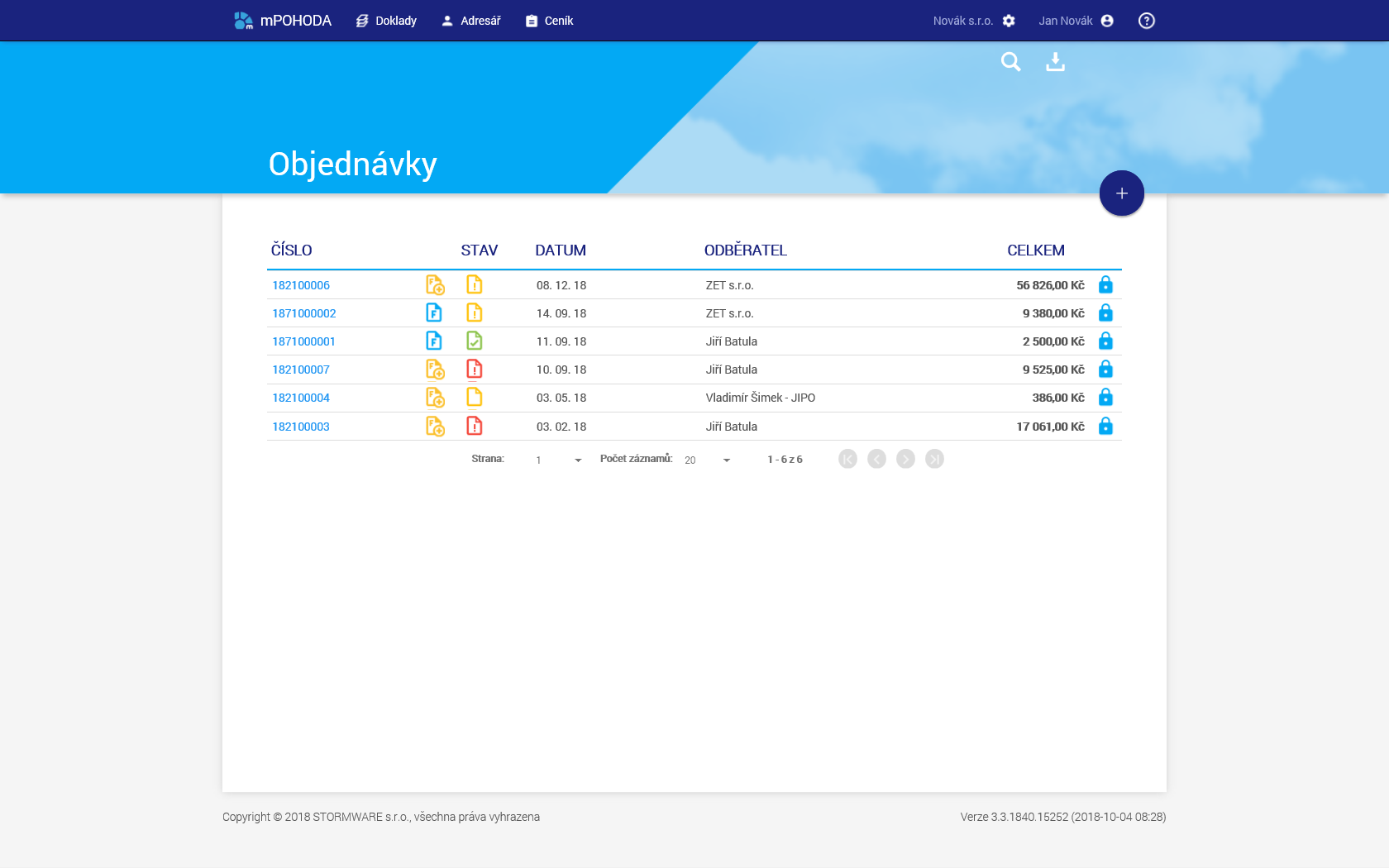Viewport: 1389px width, 868px height.
Task: Click lock icon on 17 061,00 Kč row
Action: coord(1105,427)
